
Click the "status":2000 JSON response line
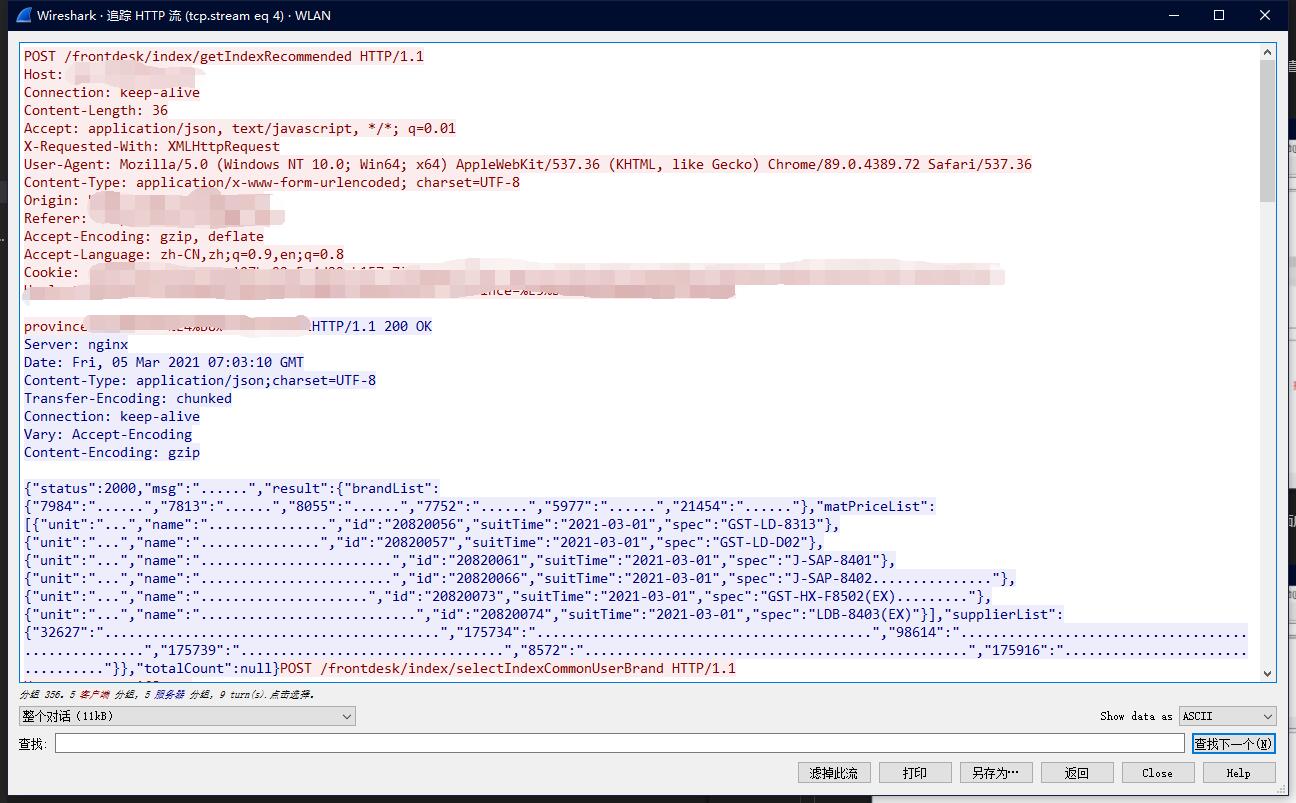(x=232, y=488)
